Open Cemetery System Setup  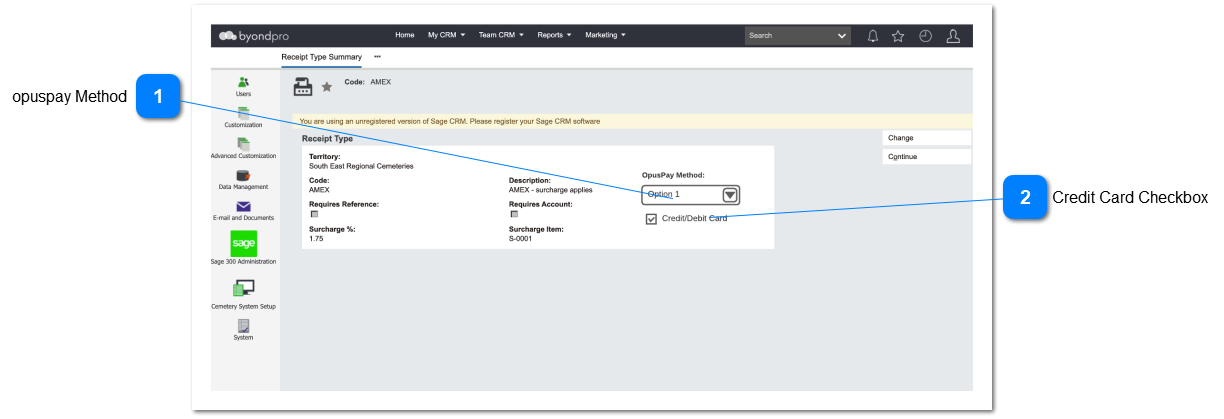click(243, 294)
